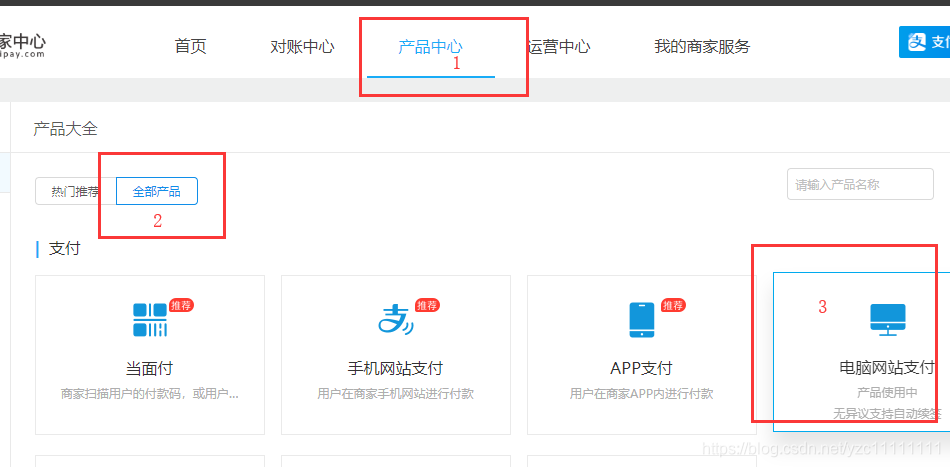
Task: Click the 手机网站支付 Alipay icon
Action: [396, 320]
